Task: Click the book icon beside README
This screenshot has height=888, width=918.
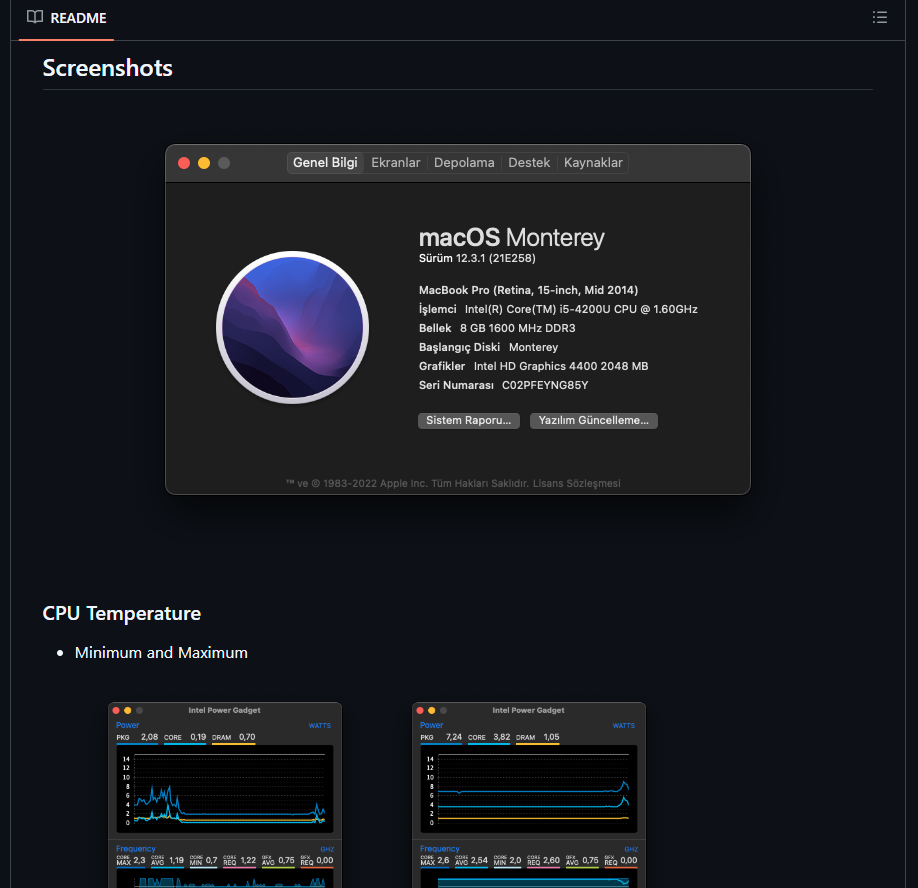Action: (35, 17)
